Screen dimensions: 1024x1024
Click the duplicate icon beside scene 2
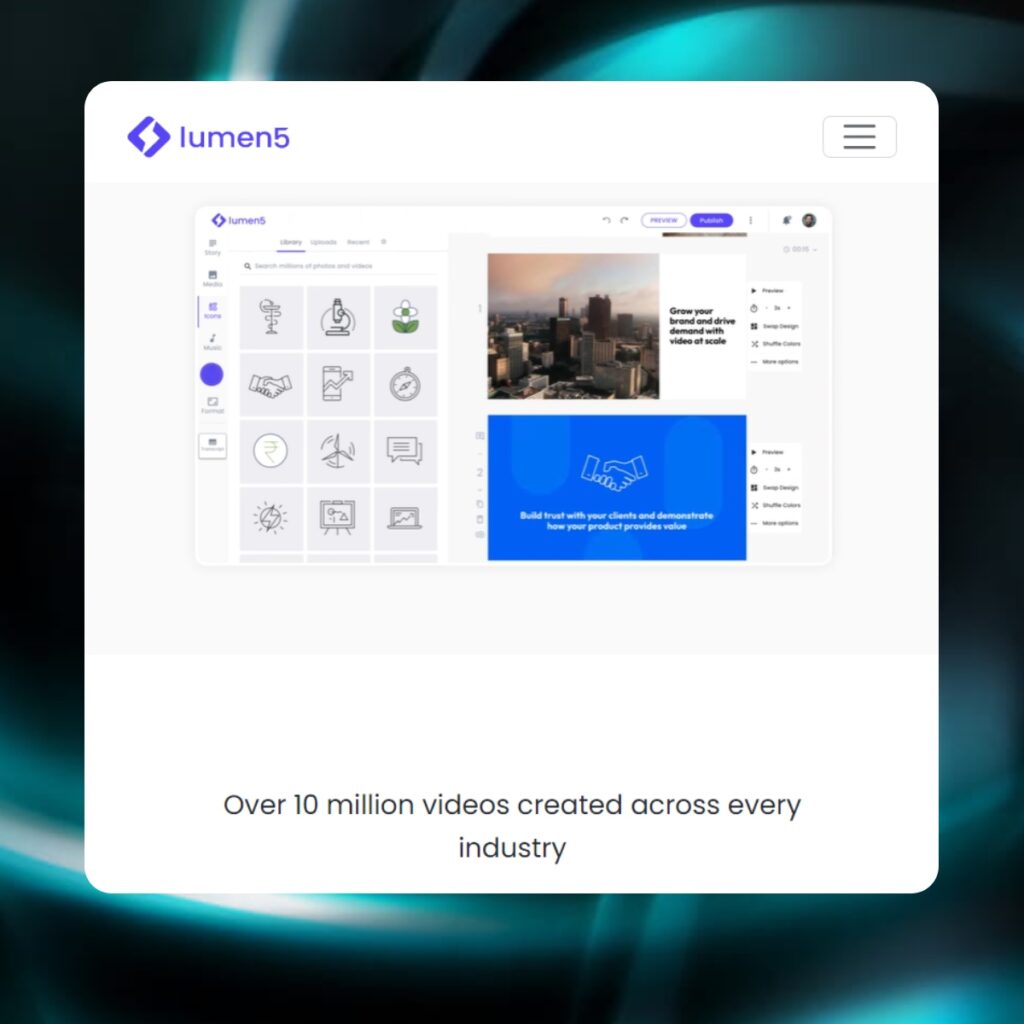click(480, 504)
